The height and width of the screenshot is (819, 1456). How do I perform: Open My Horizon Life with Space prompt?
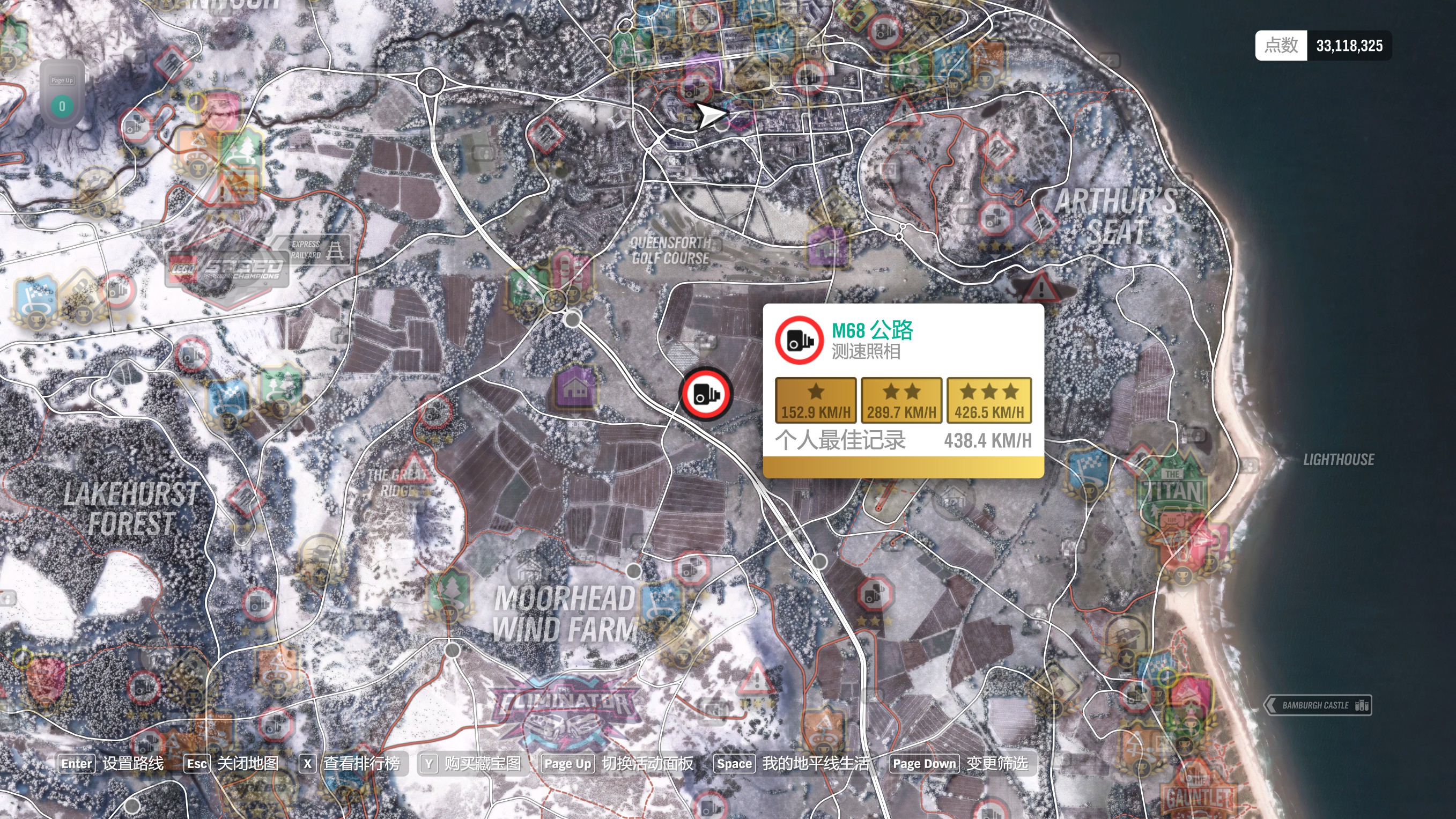pos(734,764)
